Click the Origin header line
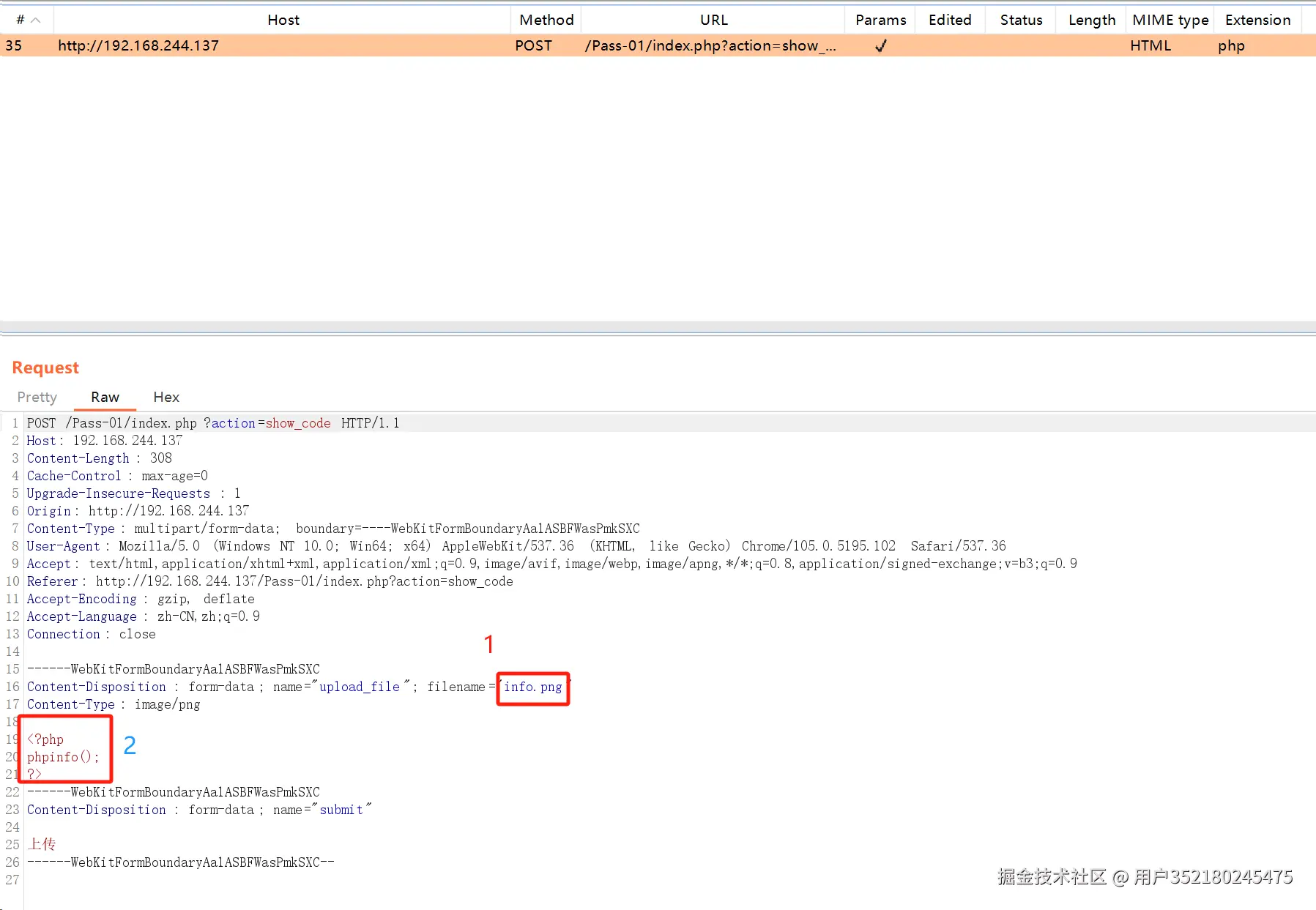 tap(138, 511)
